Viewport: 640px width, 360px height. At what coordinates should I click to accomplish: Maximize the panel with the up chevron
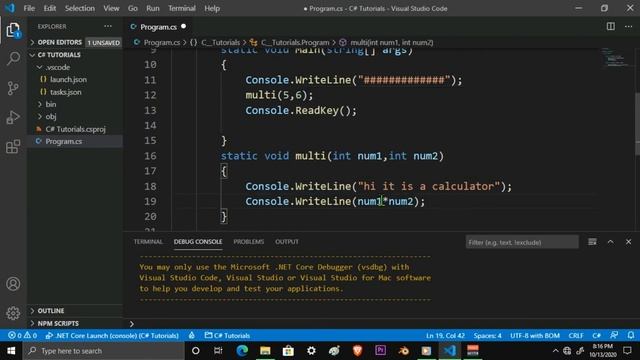tap(610, 242)
